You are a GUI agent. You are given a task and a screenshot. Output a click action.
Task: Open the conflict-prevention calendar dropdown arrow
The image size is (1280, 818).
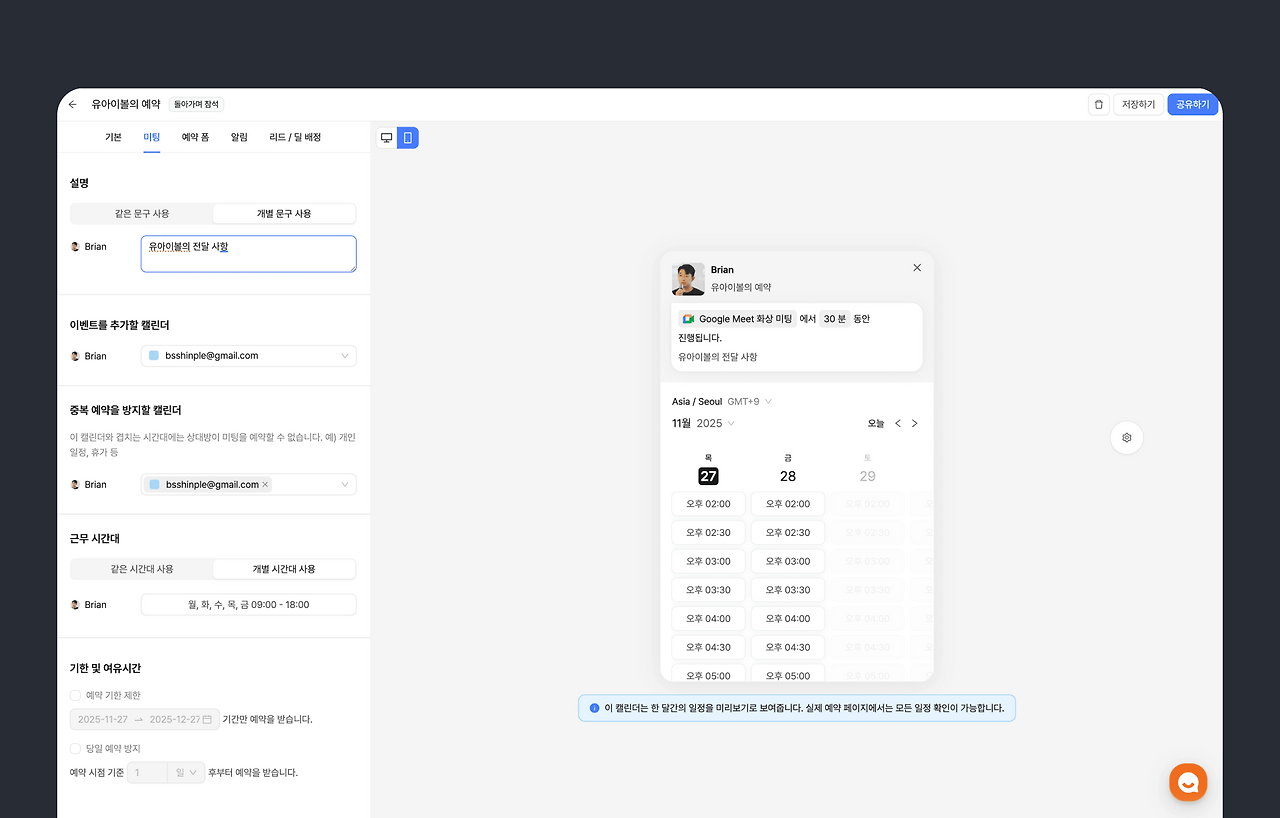click(345, 485)
